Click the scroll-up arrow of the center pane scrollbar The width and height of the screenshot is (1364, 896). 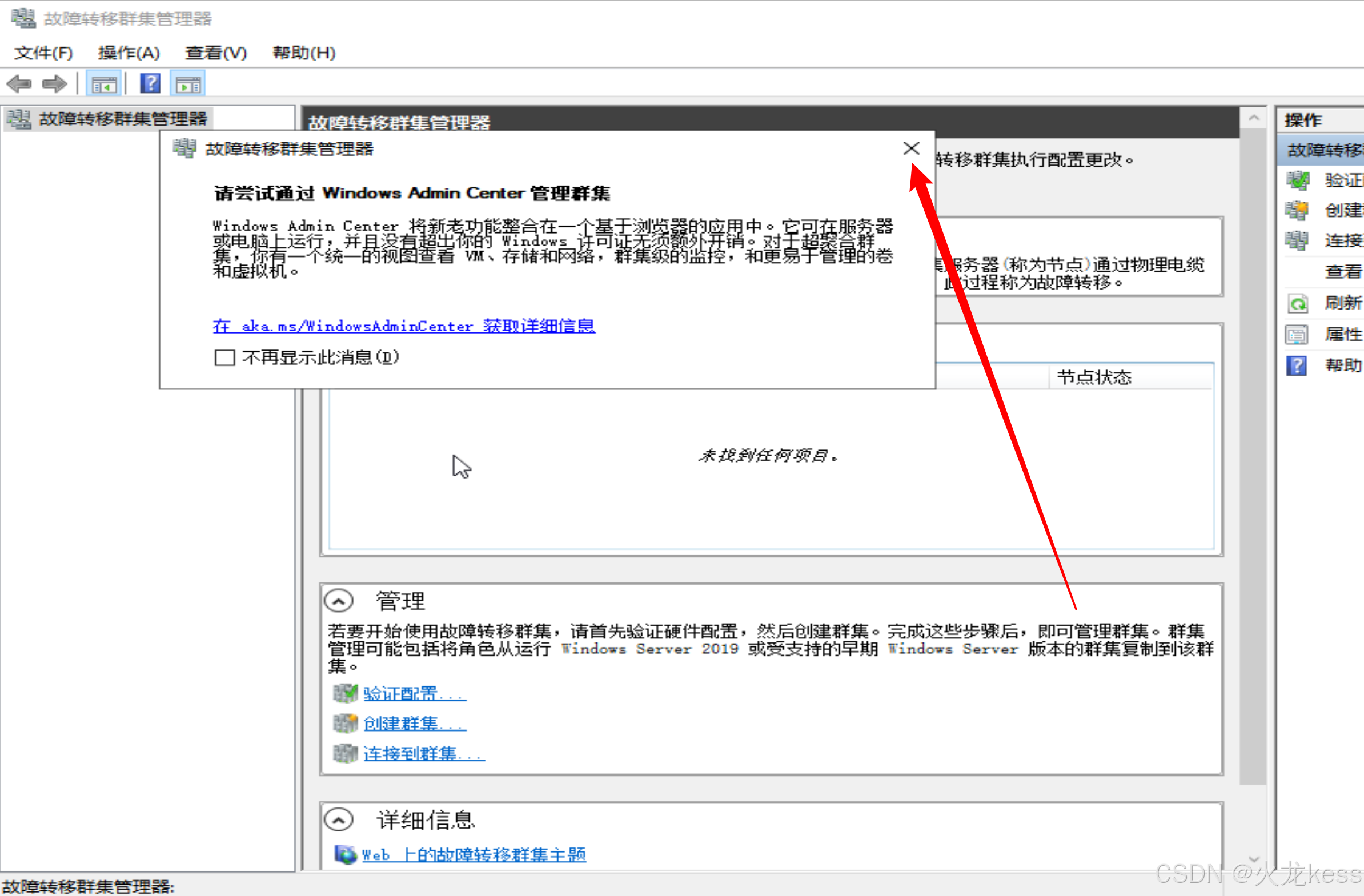click(x=1253, y=119)
